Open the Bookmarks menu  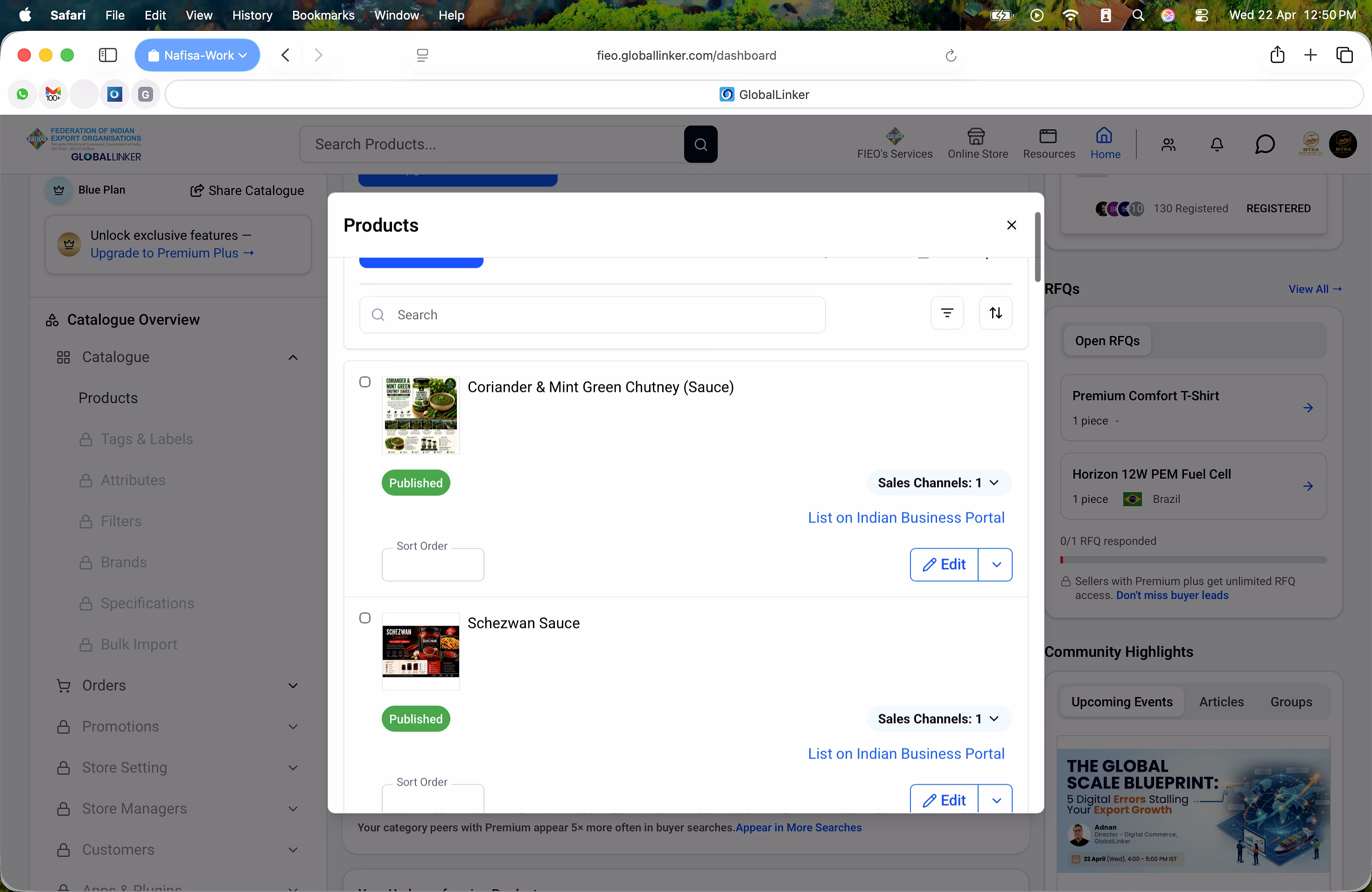[323, 15]
